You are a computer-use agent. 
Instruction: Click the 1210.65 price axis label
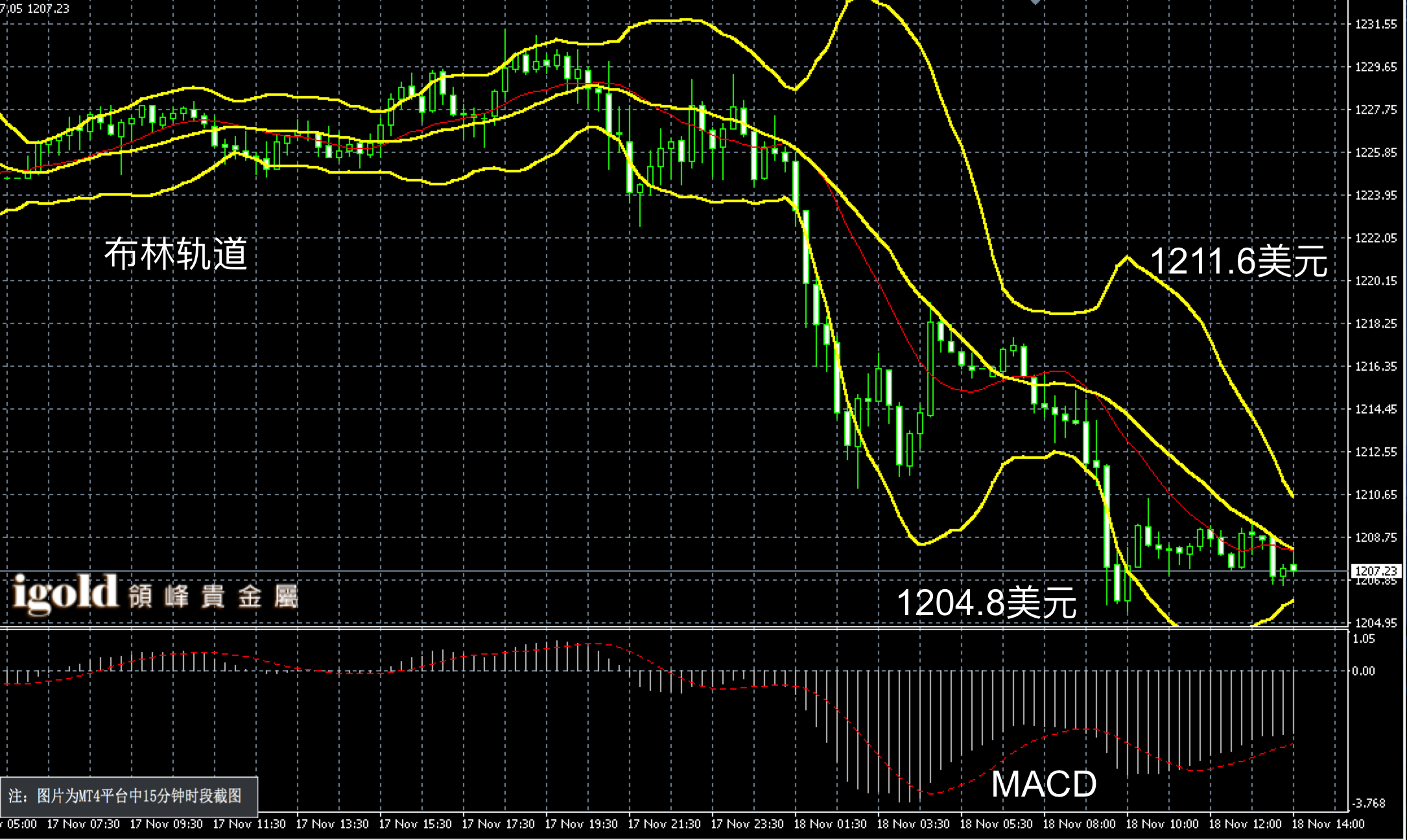[x=1376, y=495]
